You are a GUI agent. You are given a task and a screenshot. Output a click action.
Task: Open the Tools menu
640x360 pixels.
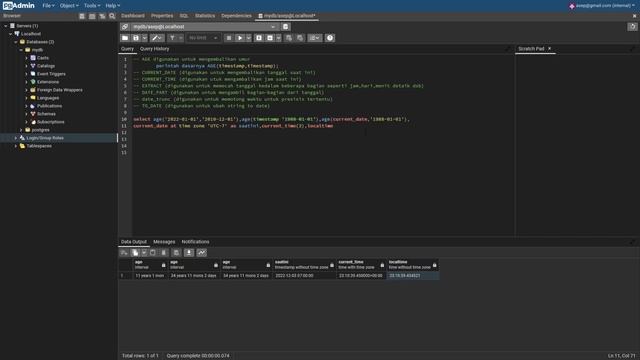92,6
